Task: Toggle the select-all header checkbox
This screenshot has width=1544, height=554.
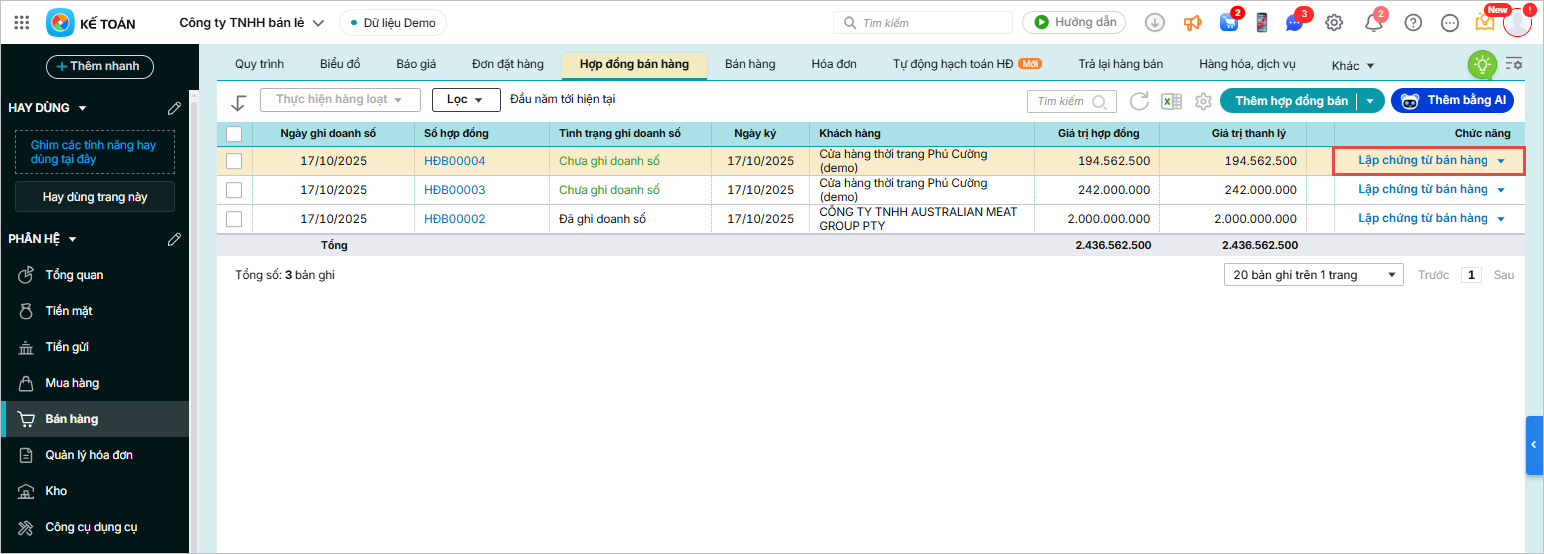Action: [x=234, y=133]
